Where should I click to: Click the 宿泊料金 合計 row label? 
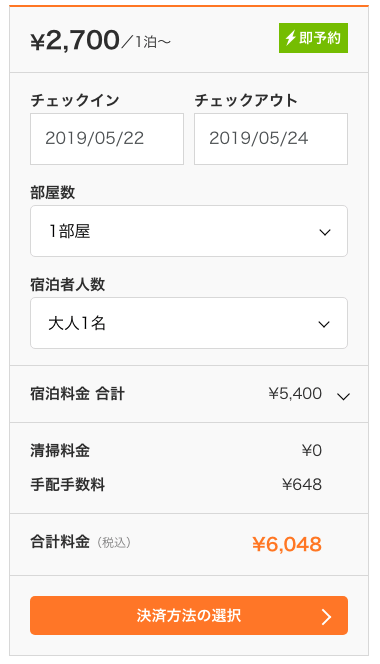tap(77, 394)
